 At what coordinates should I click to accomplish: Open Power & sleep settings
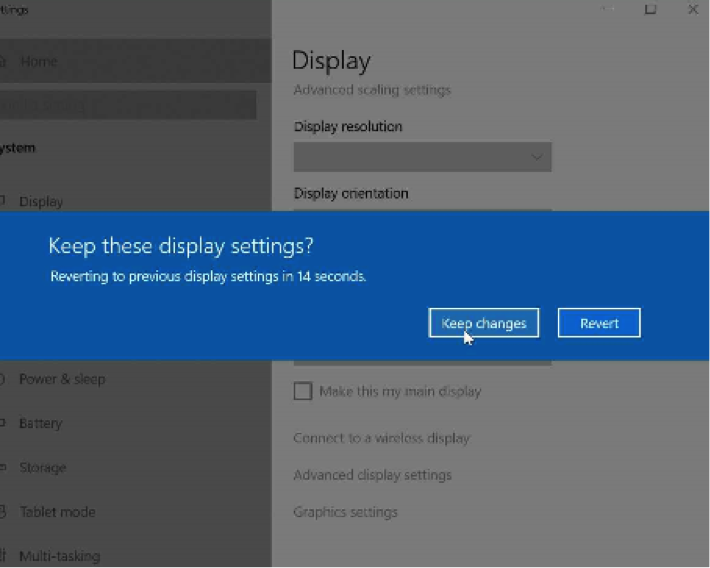(61, 379)
